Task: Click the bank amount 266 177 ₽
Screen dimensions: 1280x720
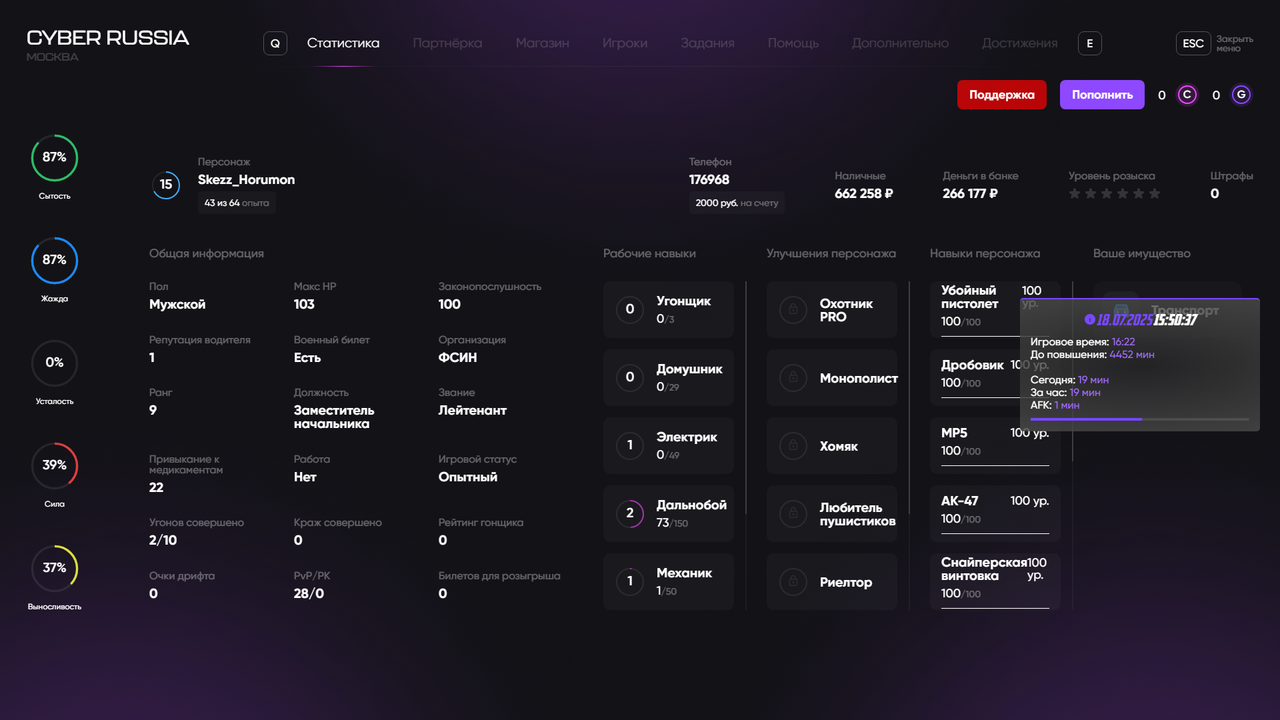Action: pyautogui.click(x=970, y=194)
